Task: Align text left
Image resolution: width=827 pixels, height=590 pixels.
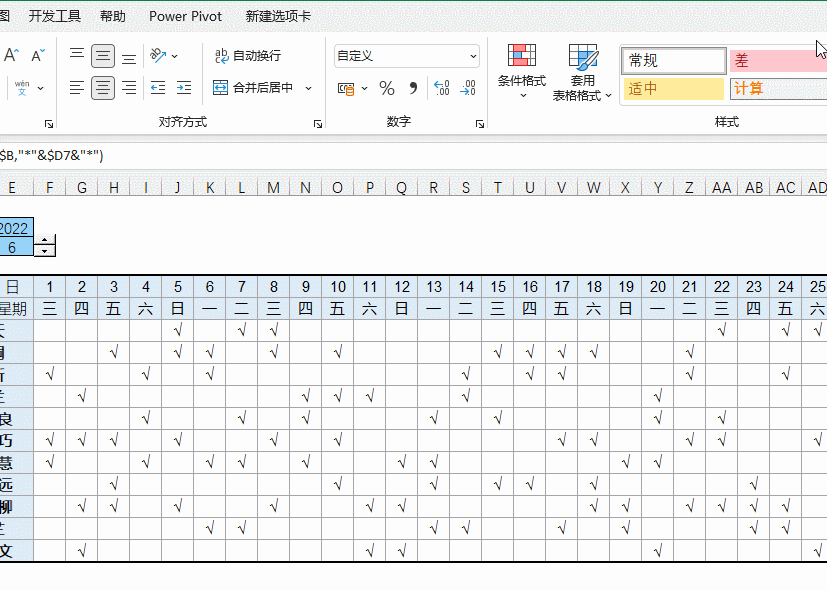Action: 77,88
